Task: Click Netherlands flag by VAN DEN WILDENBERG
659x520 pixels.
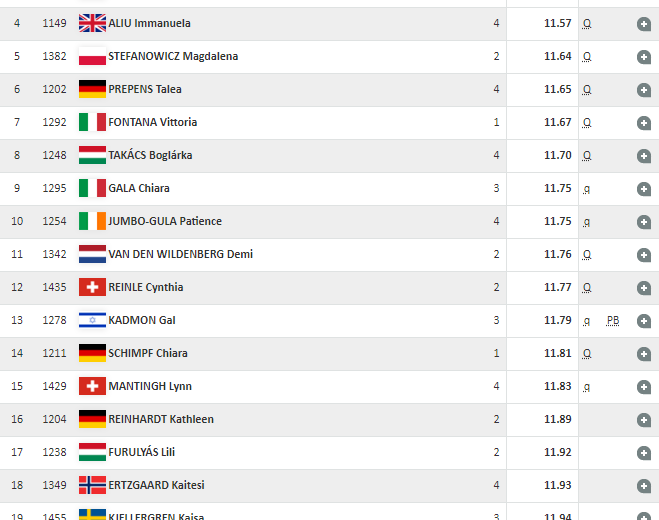Action: [92, 254]
